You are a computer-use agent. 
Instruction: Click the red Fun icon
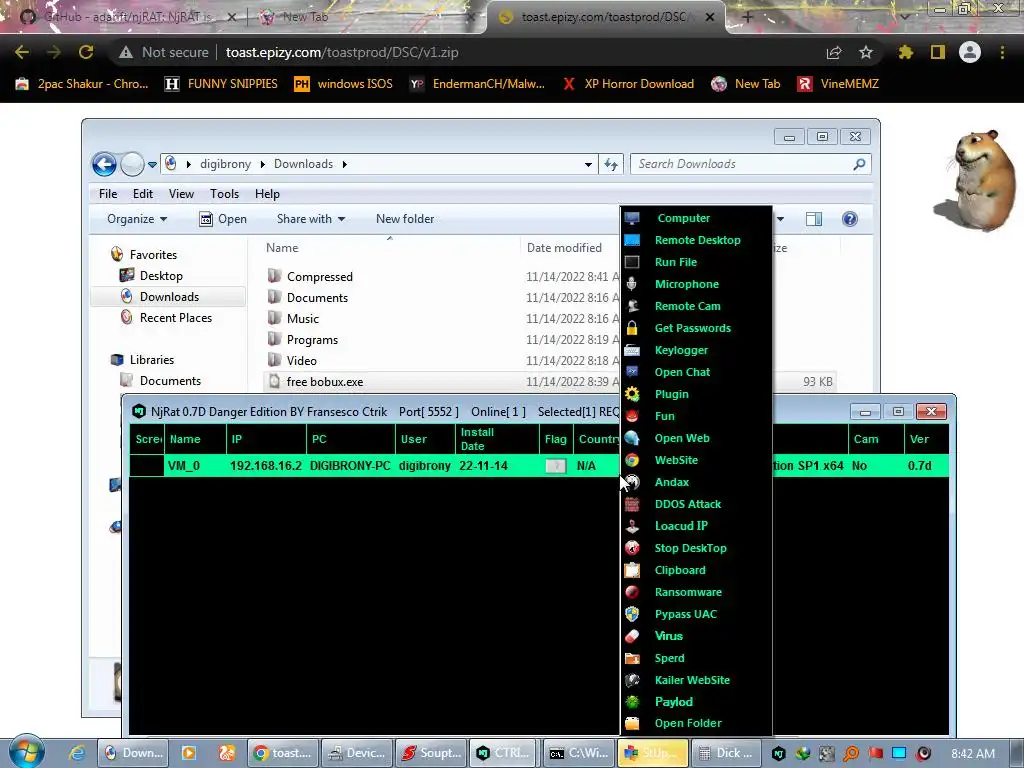tap(632, 416)
